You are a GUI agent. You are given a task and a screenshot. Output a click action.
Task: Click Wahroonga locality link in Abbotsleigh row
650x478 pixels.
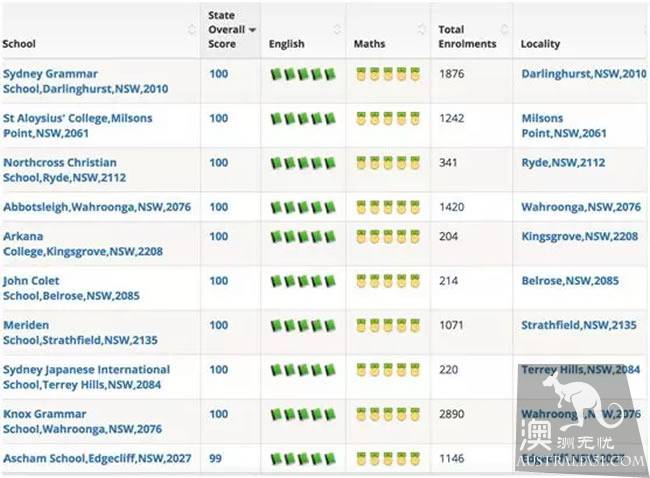point(581,207)
